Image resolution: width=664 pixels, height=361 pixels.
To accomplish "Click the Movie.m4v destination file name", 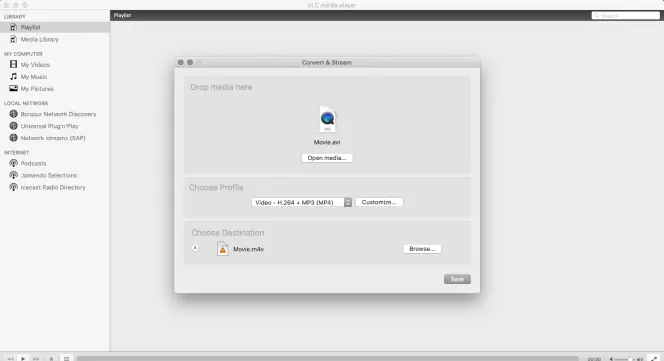I will (x=249, y=249).
